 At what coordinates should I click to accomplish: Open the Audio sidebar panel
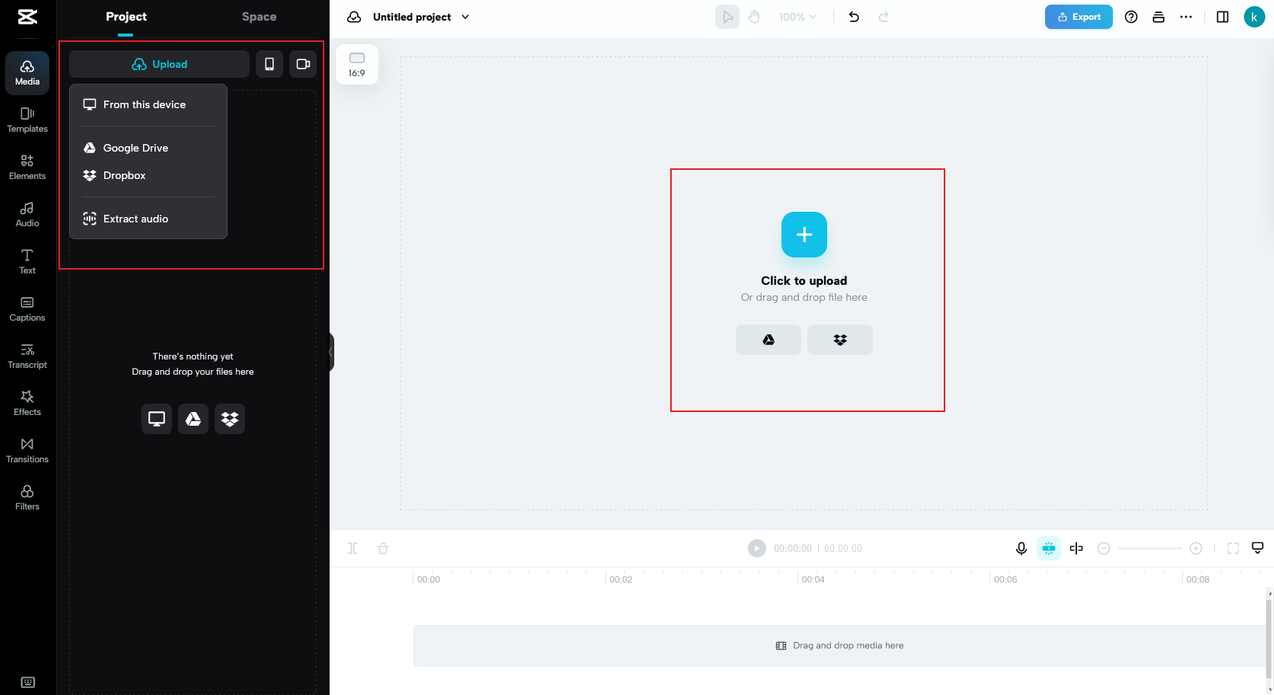(27, 214)
